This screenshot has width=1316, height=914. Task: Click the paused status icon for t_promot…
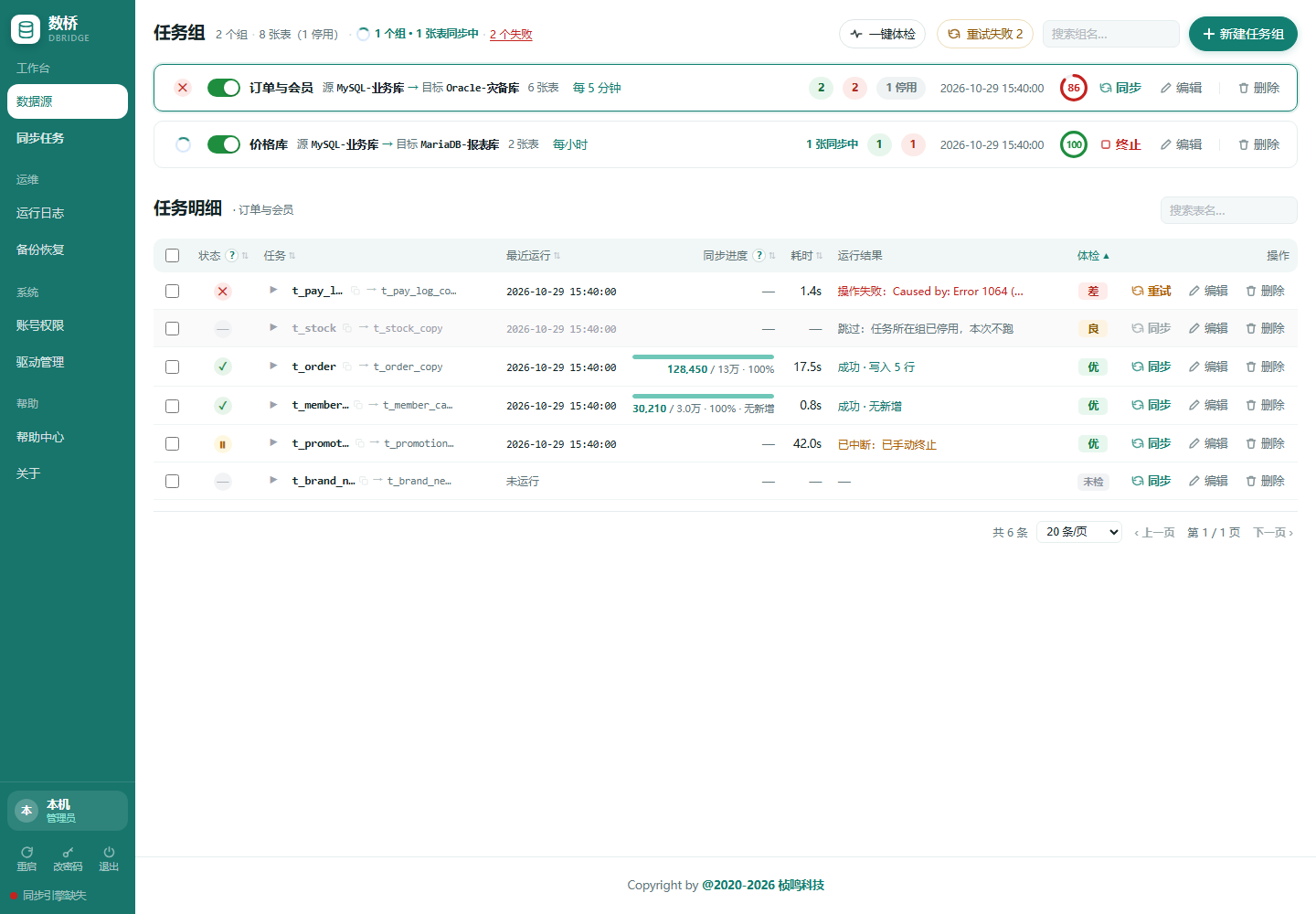222,444
